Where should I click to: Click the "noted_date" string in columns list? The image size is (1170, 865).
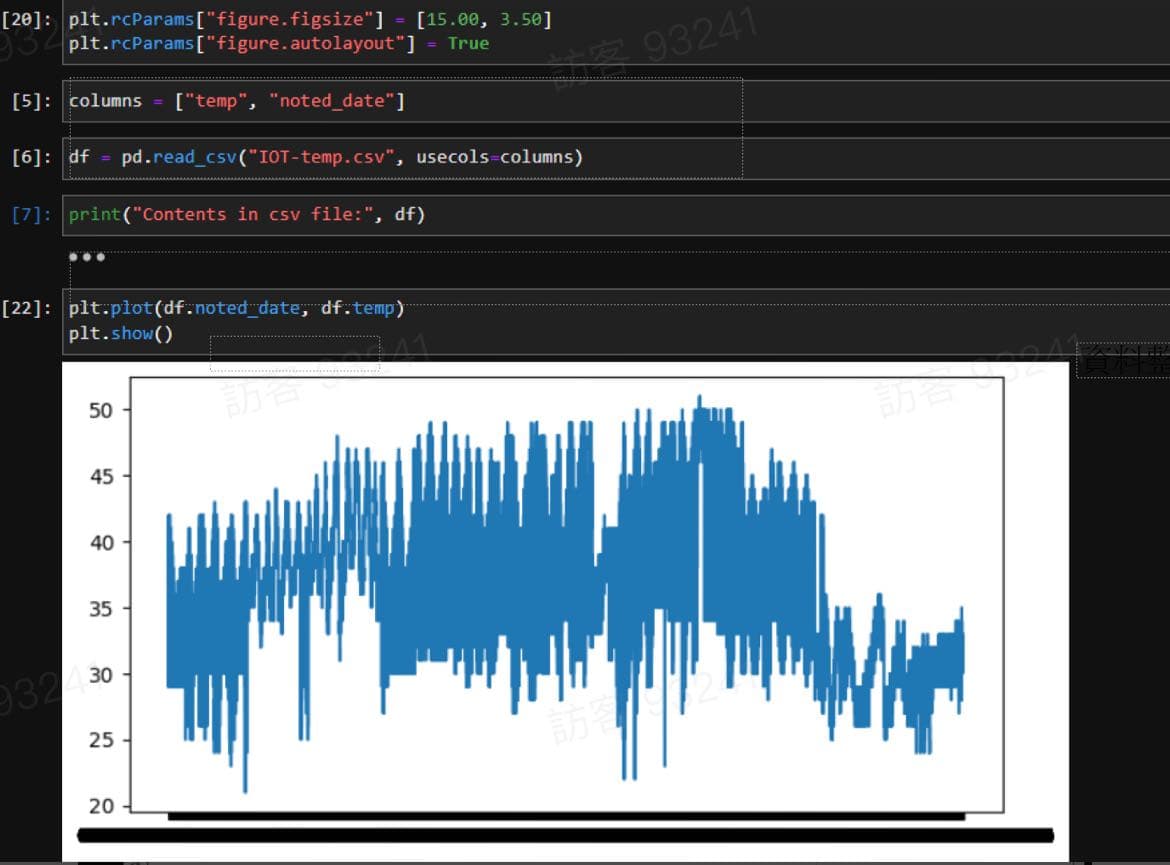(x=331, y=101)
